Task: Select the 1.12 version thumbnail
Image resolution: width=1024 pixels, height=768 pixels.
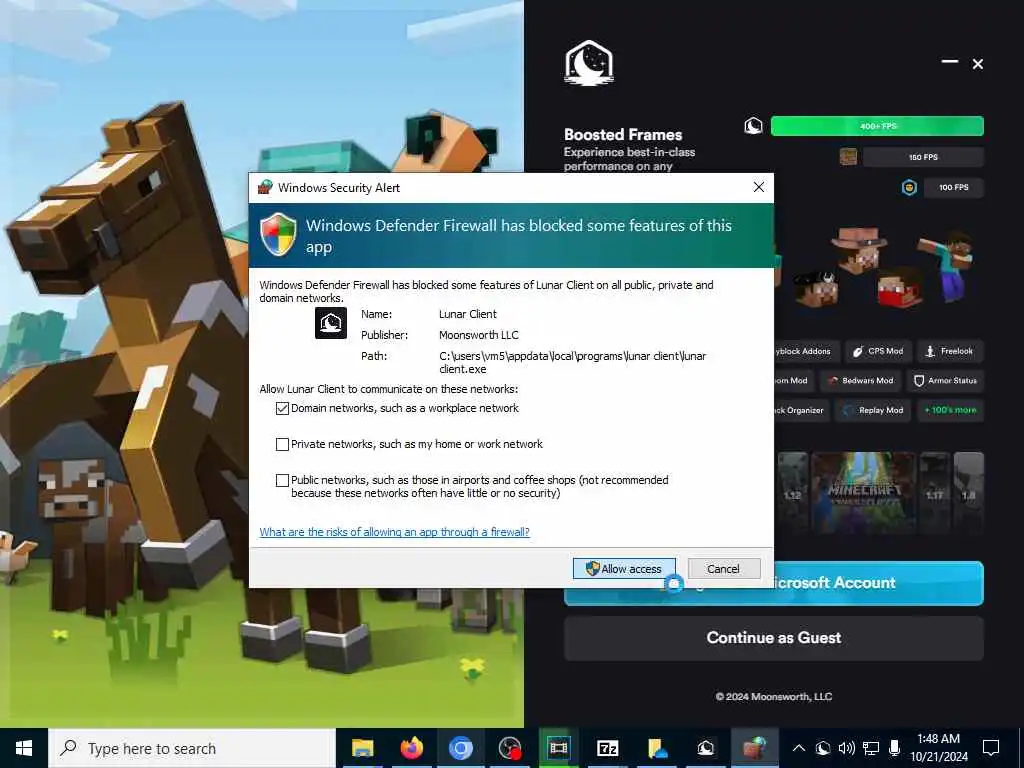Action: (792, 492)
